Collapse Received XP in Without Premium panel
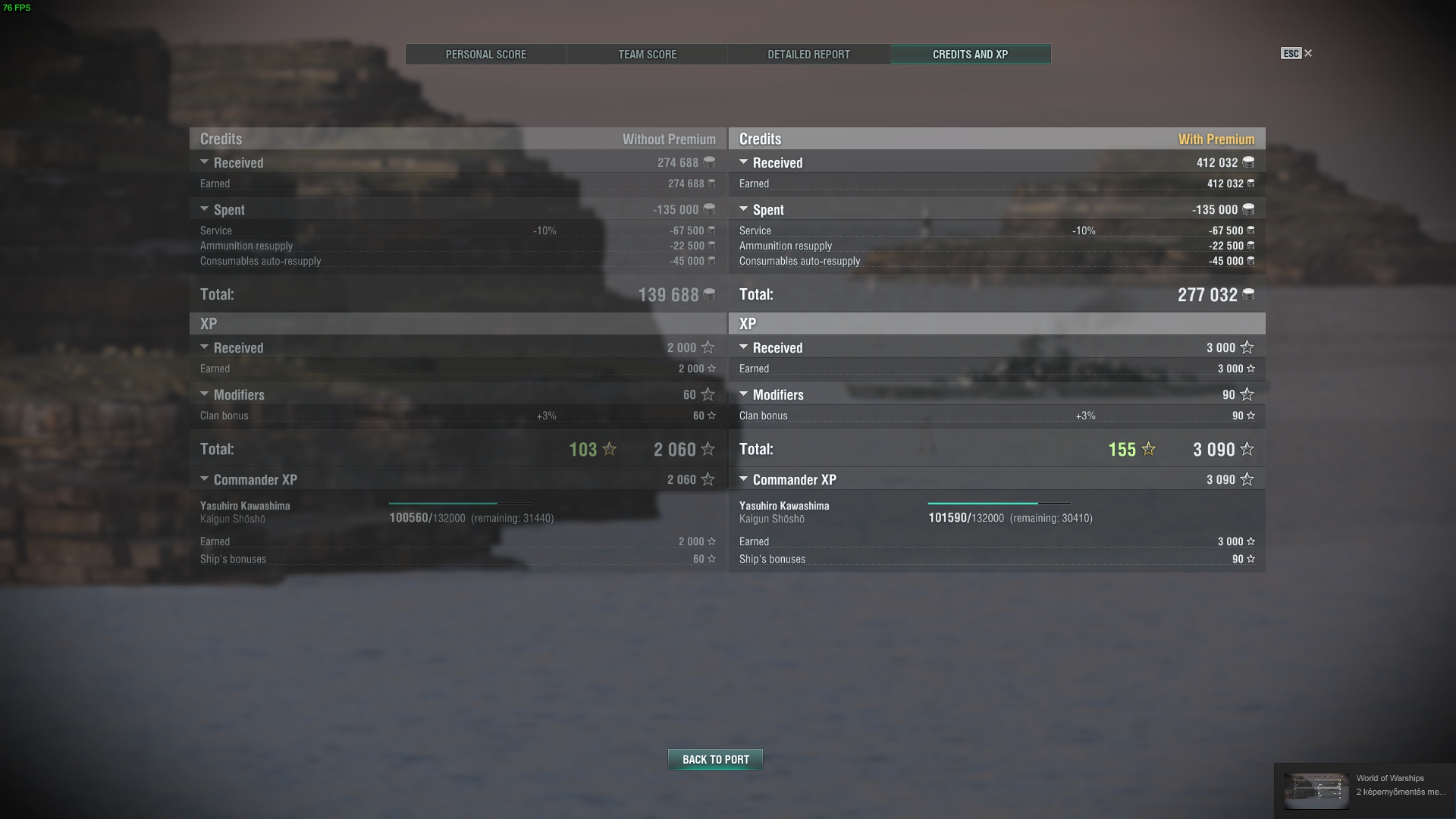 [204, 347]
